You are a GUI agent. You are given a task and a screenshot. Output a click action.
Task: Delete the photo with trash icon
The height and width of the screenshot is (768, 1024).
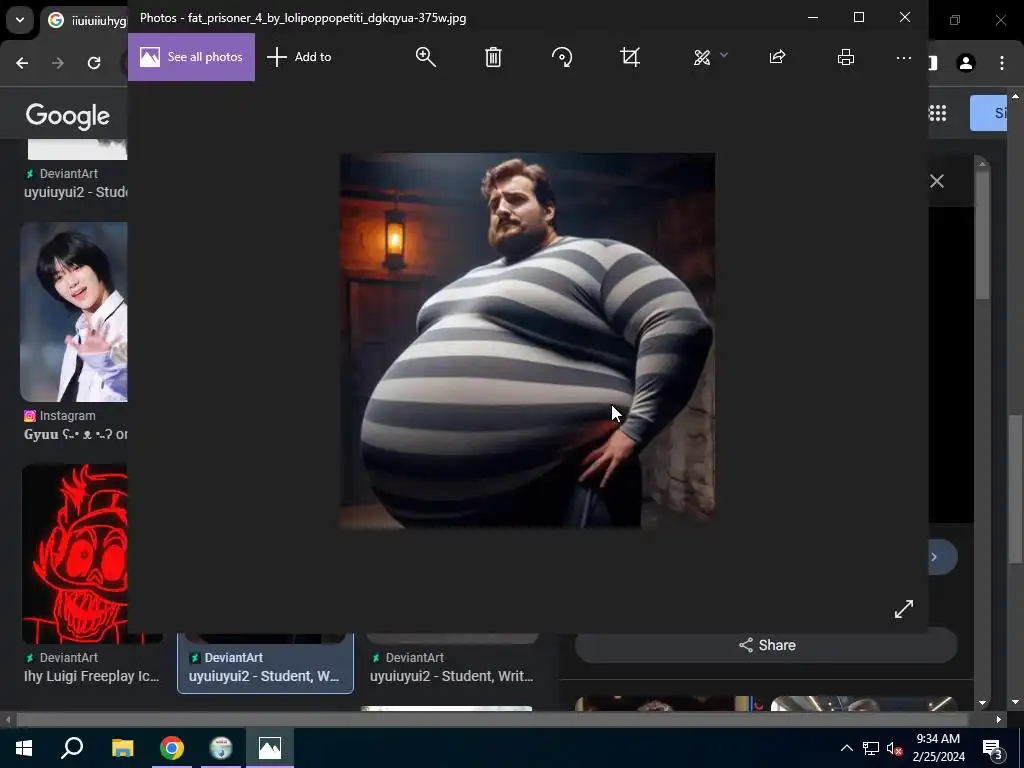[493, 57]
